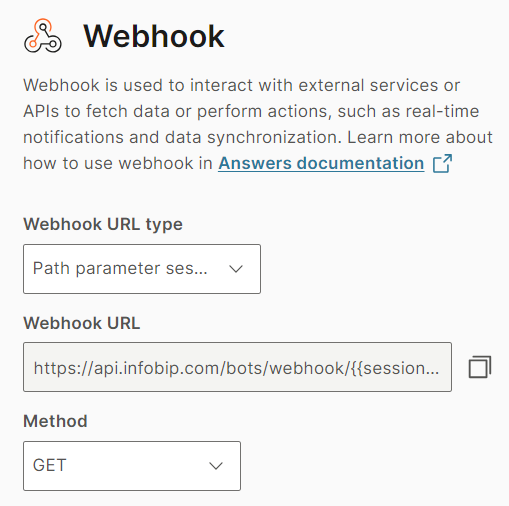The height and width of the screenshot is (506, 509).
Task: Click the chevron arrow in the Method box
Action: pyautogui.click(x=216, y=466)
